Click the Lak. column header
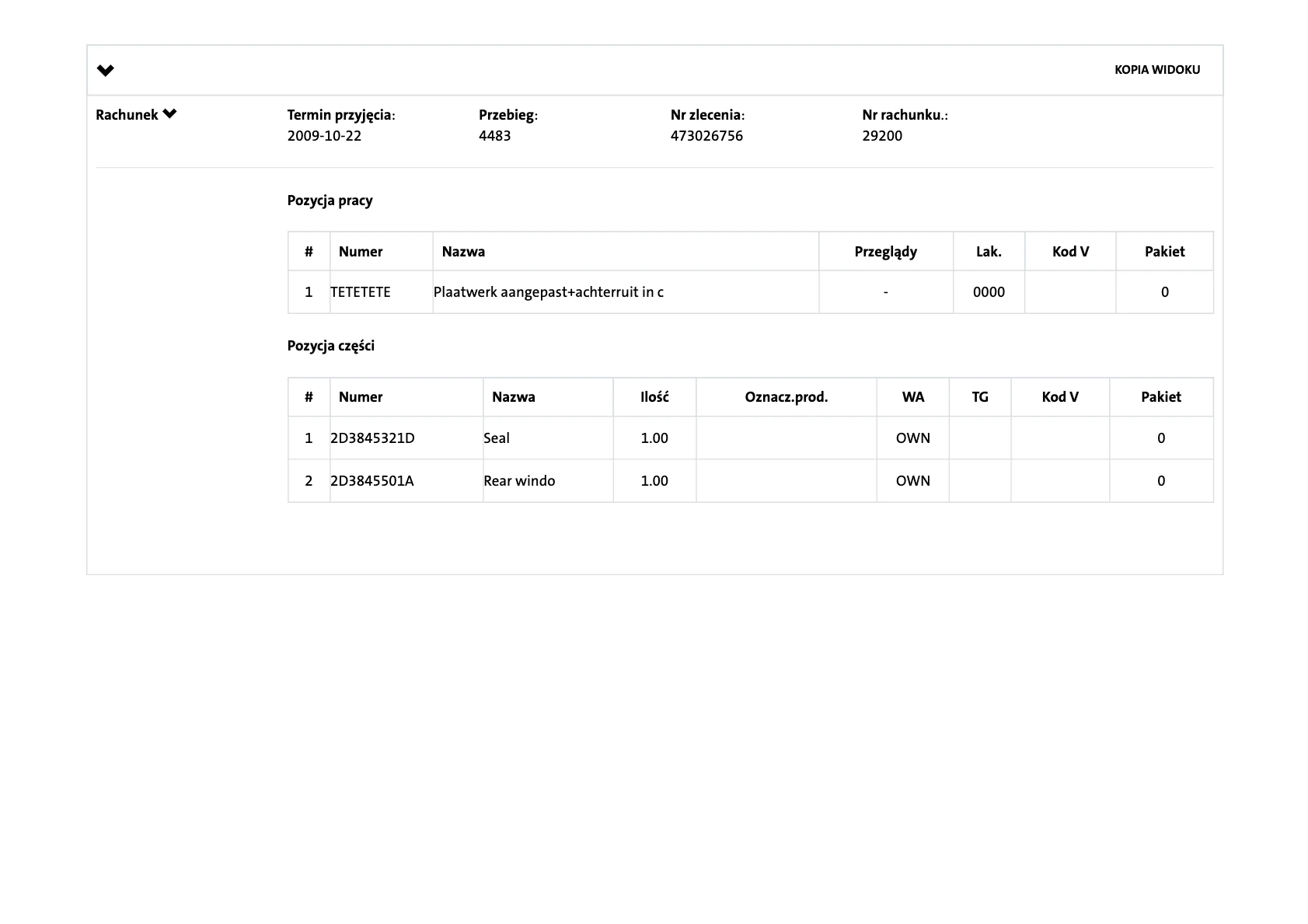This screenshot has height=924, width=1308. click(989, 252)
